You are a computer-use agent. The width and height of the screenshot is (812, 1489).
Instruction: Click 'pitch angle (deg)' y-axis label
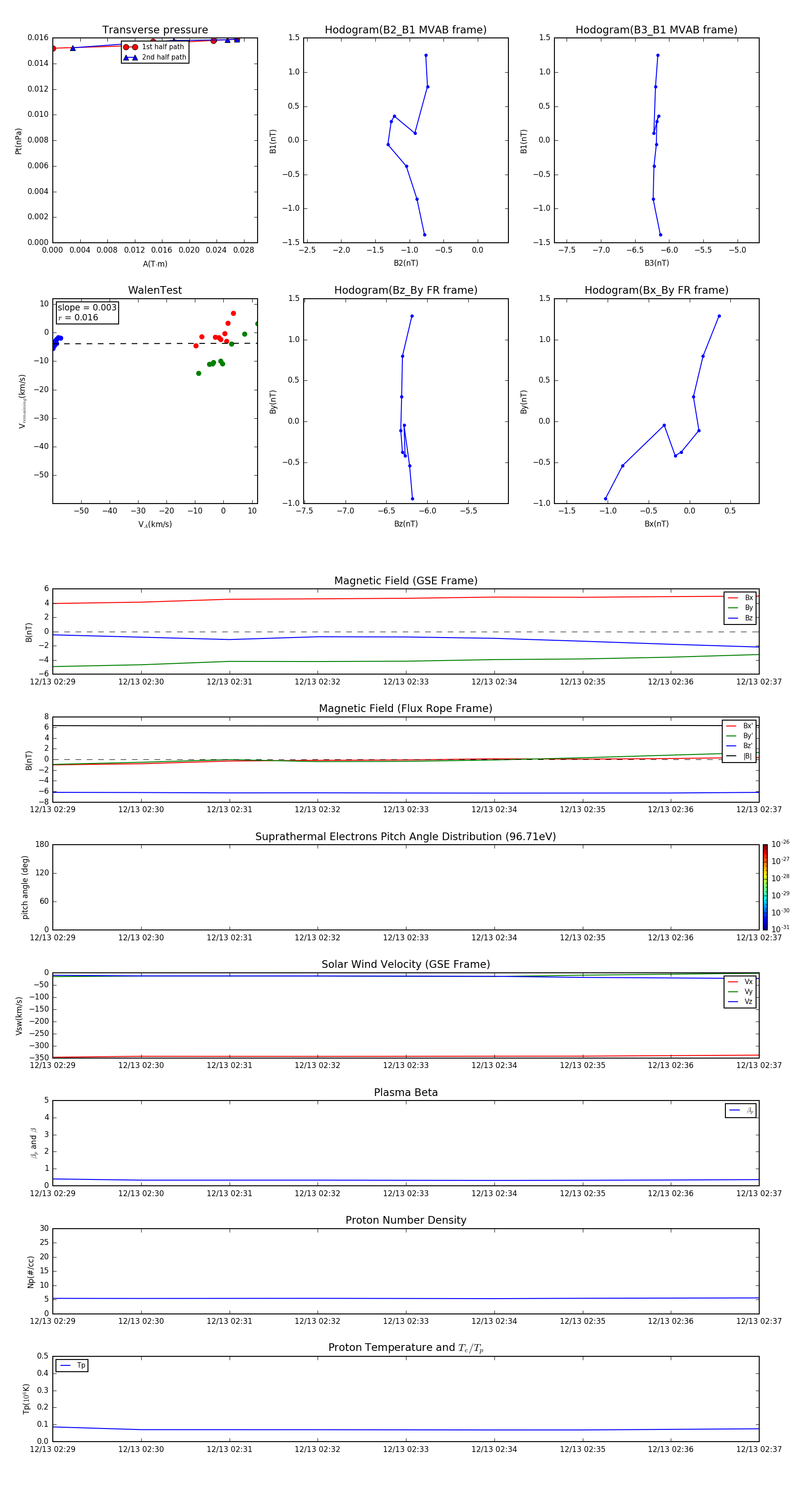point(25,887)
